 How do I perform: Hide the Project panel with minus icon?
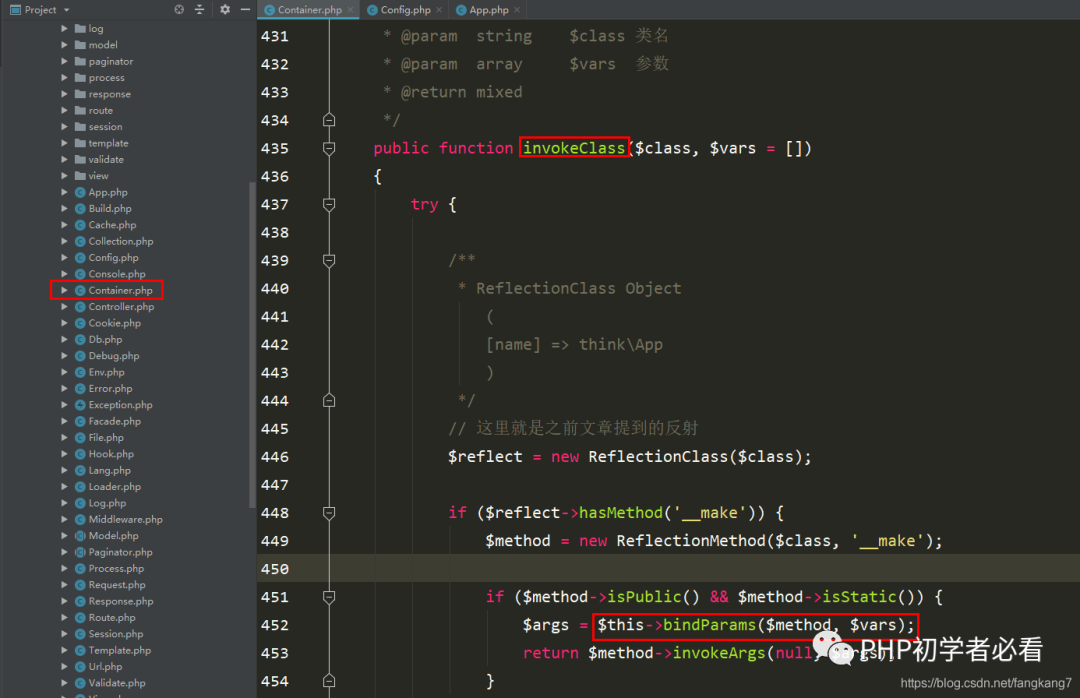point(245,10)
